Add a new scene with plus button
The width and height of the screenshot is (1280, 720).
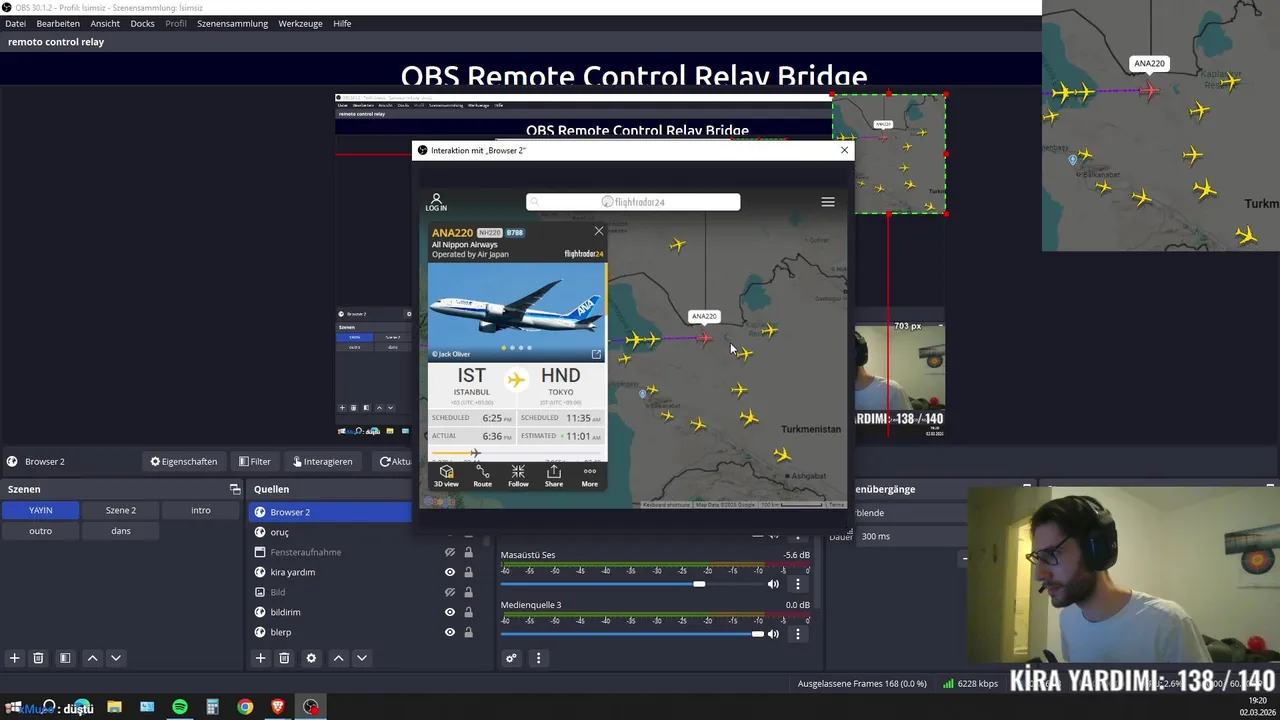point(14,658)
